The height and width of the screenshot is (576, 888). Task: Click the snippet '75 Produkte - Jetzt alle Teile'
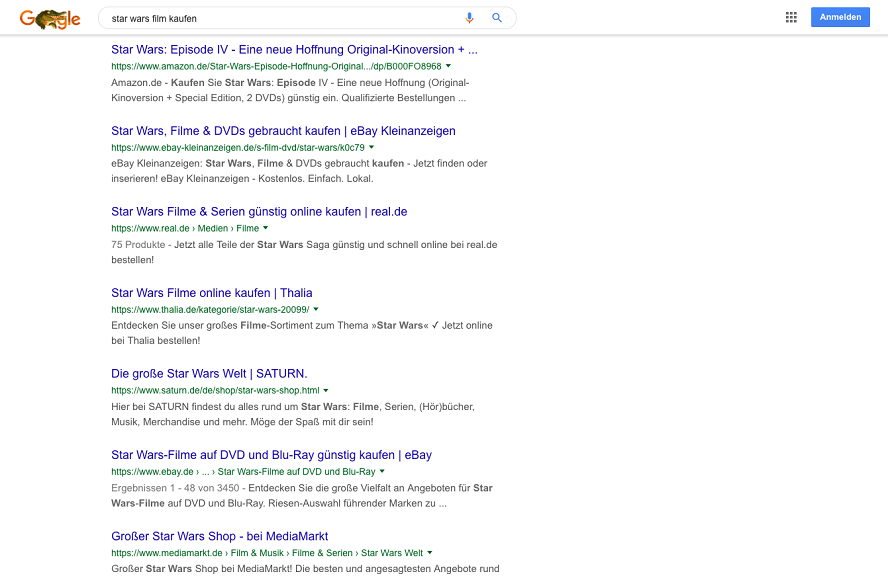tap(304, 252)
